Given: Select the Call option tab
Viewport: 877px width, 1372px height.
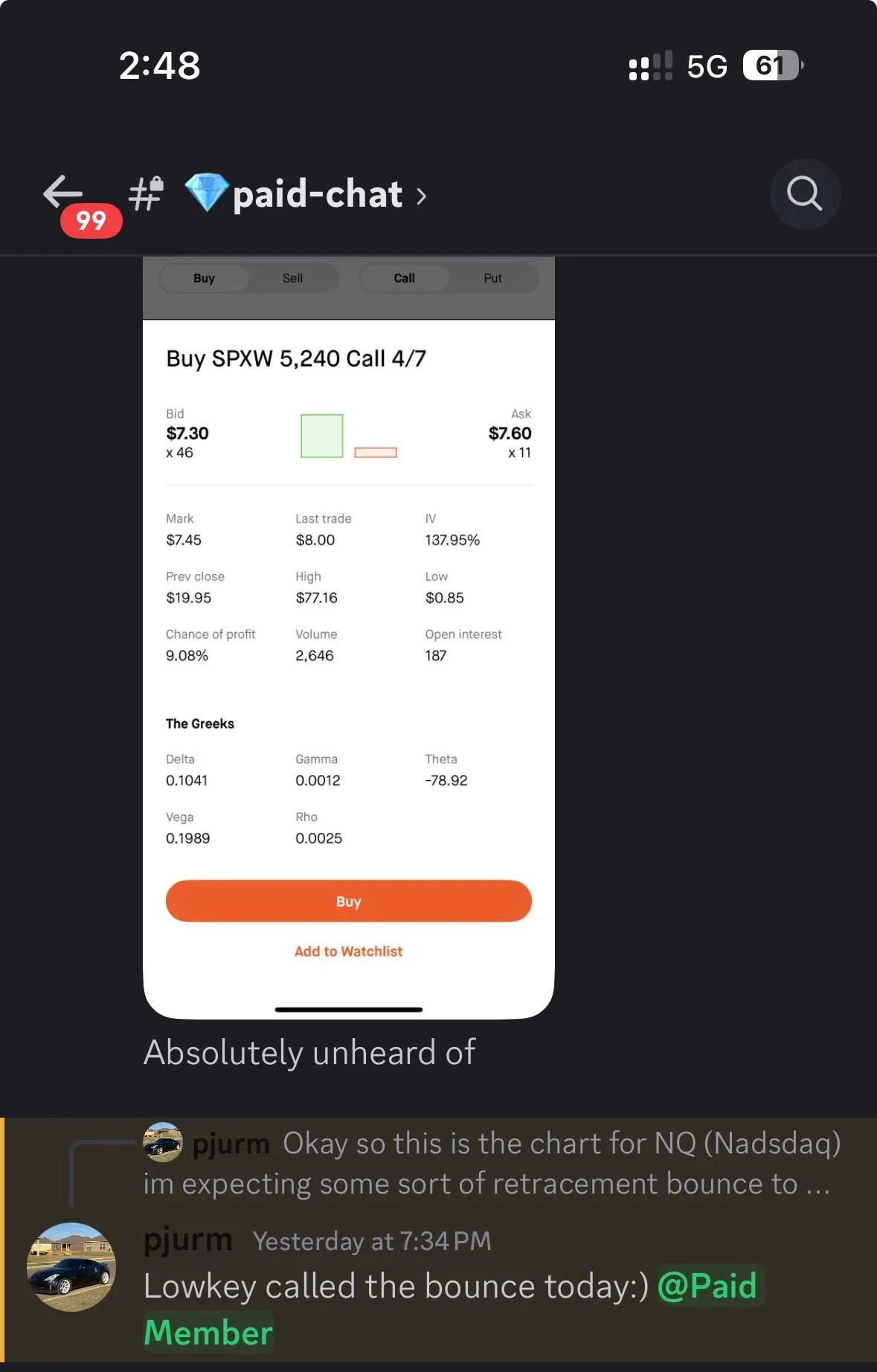Looking at the screenshot, I should 404,278.
